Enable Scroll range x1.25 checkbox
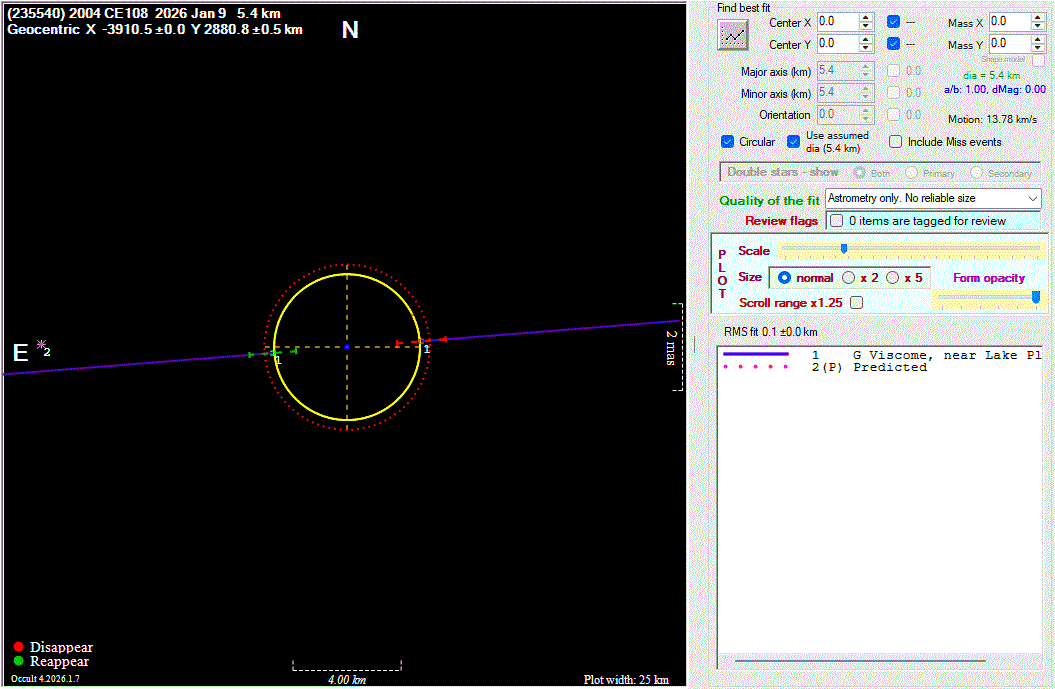Screen dimensions: 1055x689 pos(856,302)
